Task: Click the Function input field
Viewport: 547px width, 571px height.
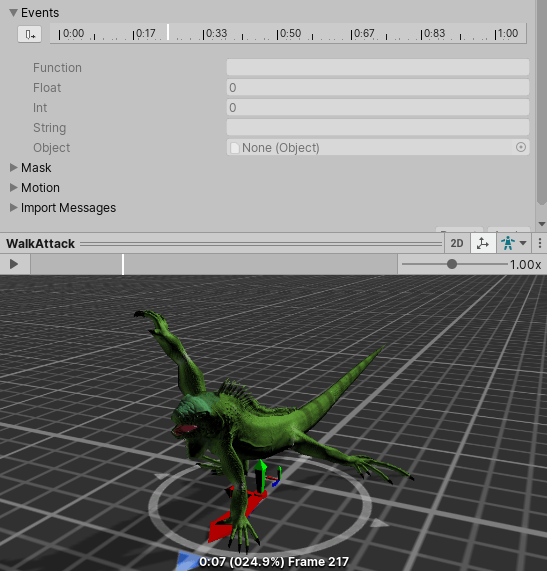Action: point(378,67)
